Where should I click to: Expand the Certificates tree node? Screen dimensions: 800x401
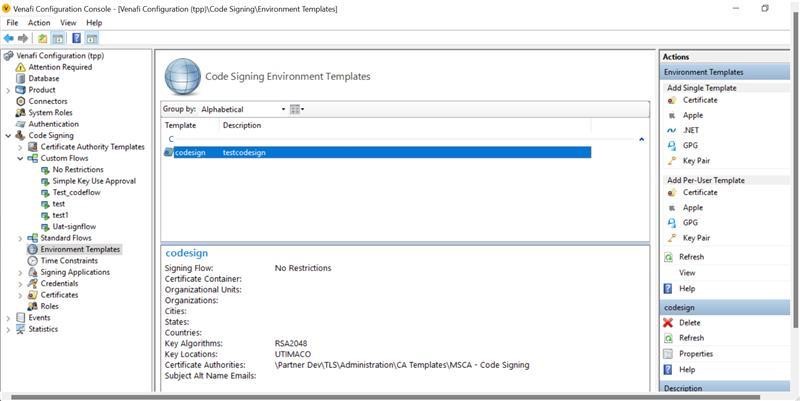20,295
